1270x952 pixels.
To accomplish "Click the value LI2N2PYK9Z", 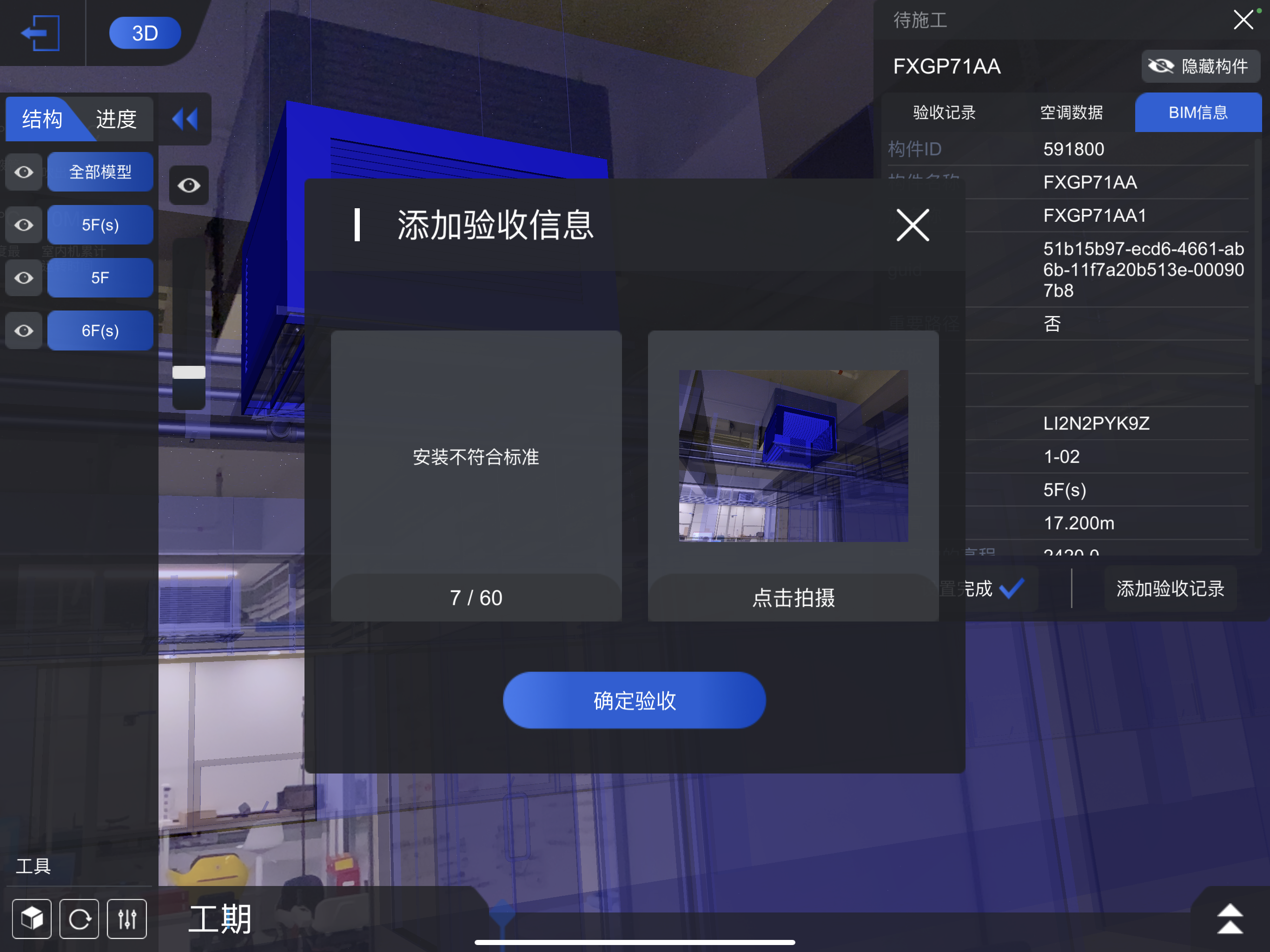I will pyautogui.click(x=1096, y=424).
